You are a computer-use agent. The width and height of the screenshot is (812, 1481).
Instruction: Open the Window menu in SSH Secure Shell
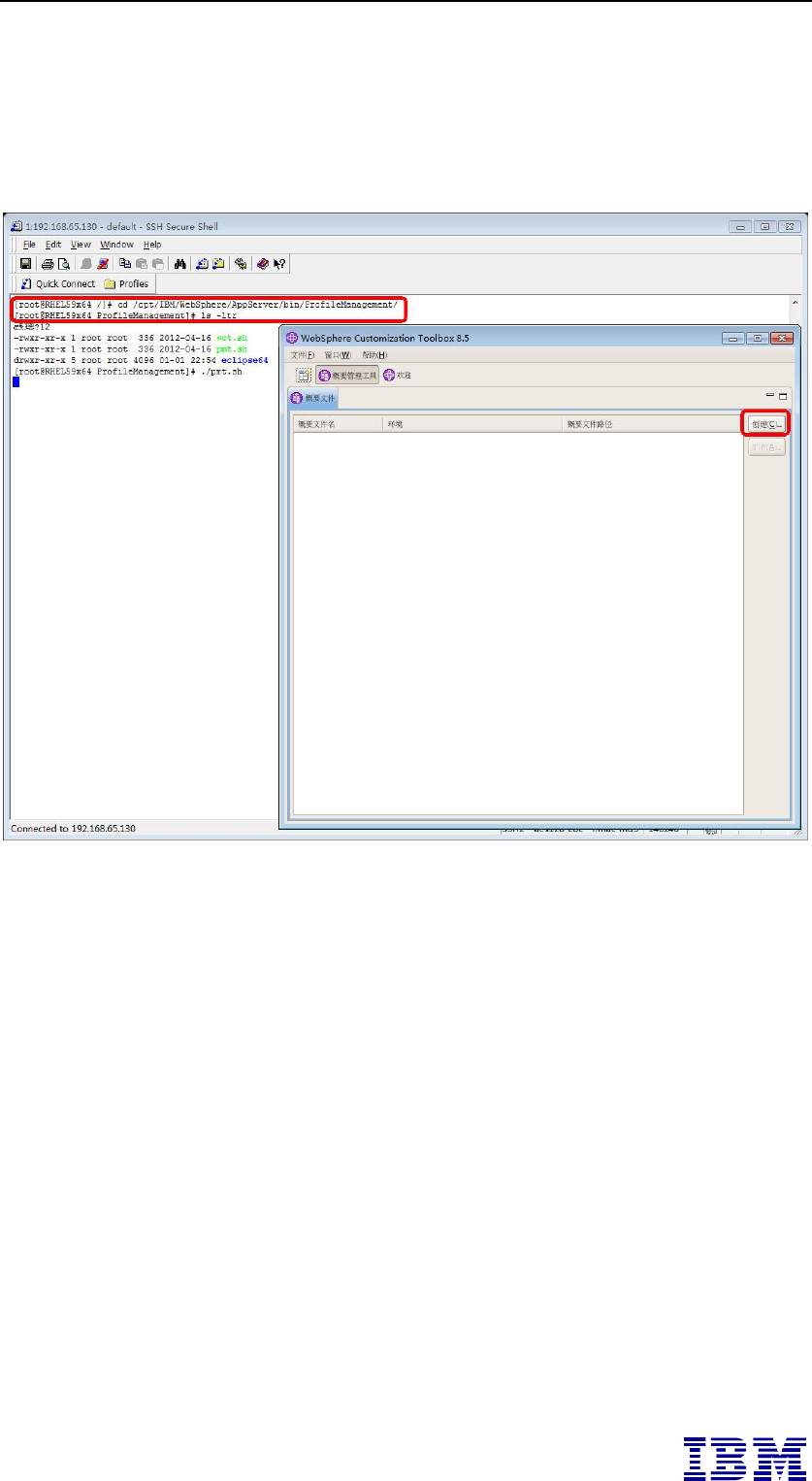tap(116, 245)
